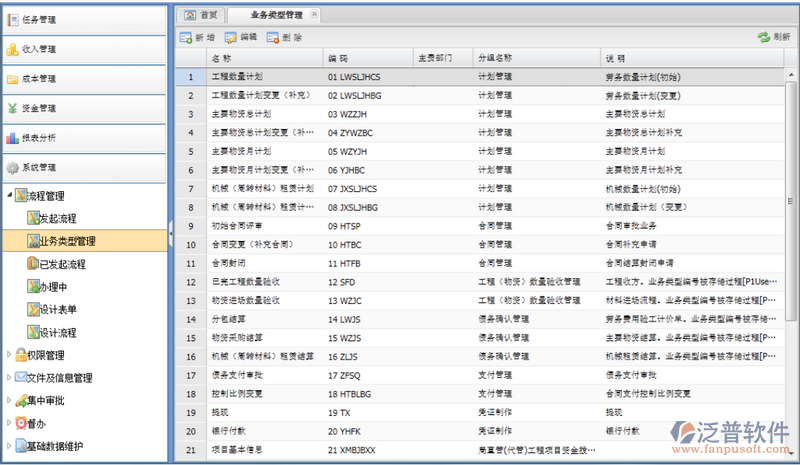Open the 收入管理 coins panel
The width and height of the screenshot is (800, 465).
pyautogui.click(x=40, y=49)
